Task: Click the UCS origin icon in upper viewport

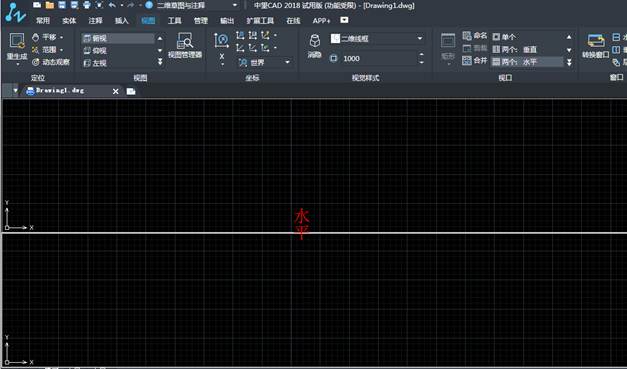Action: coord(7,227)
